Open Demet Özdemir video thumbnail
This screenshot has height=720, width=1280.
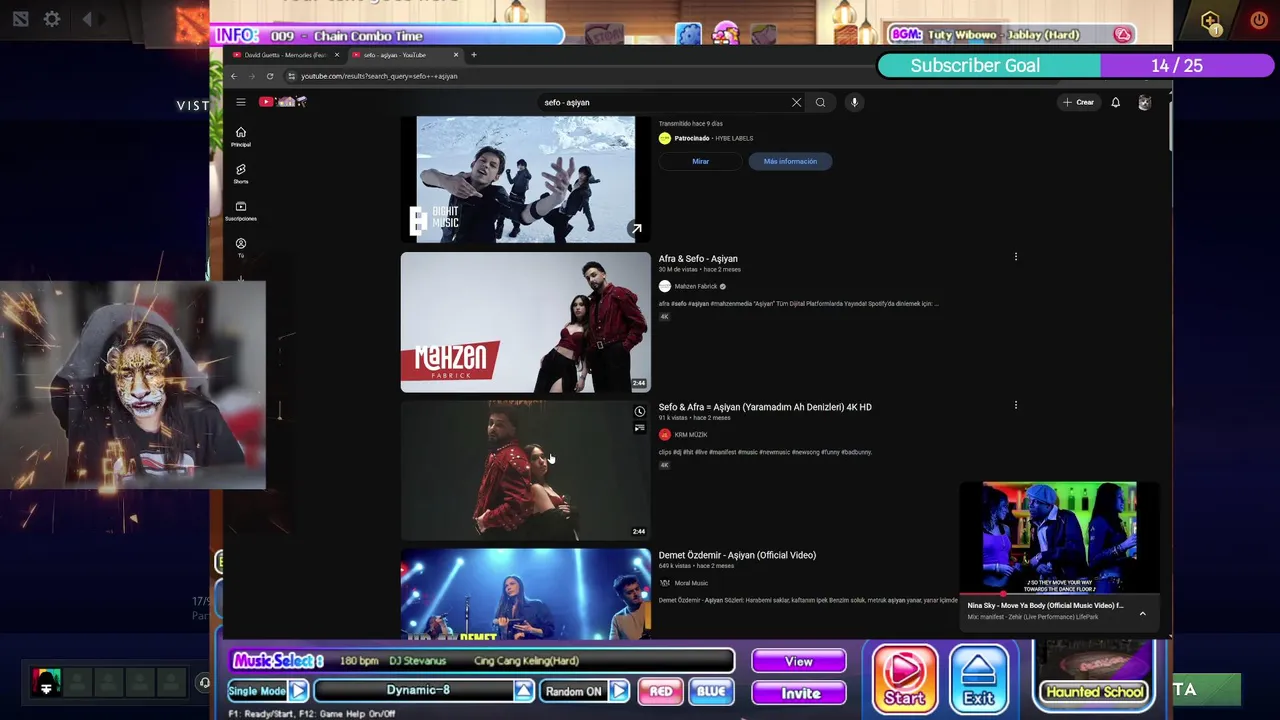point(525,594)
